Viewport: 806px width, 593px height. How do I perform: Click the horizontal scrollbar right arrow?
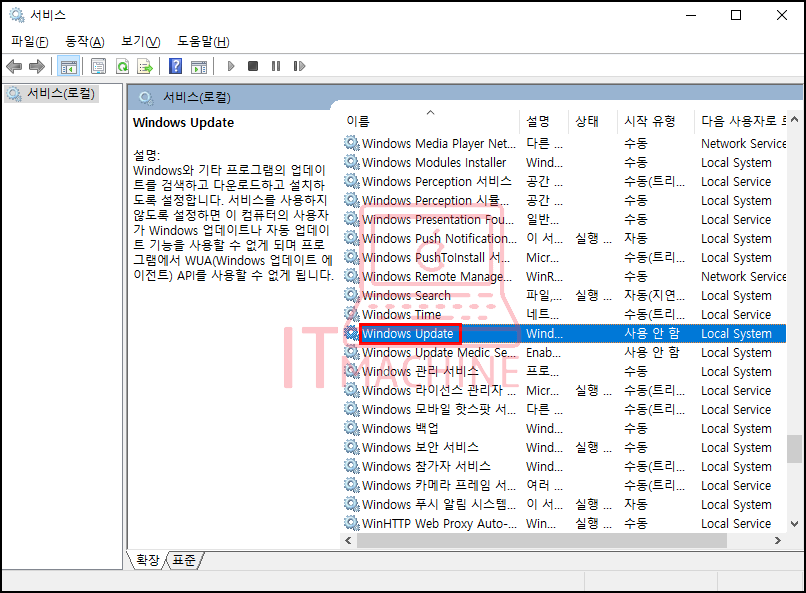click(778, 541)
